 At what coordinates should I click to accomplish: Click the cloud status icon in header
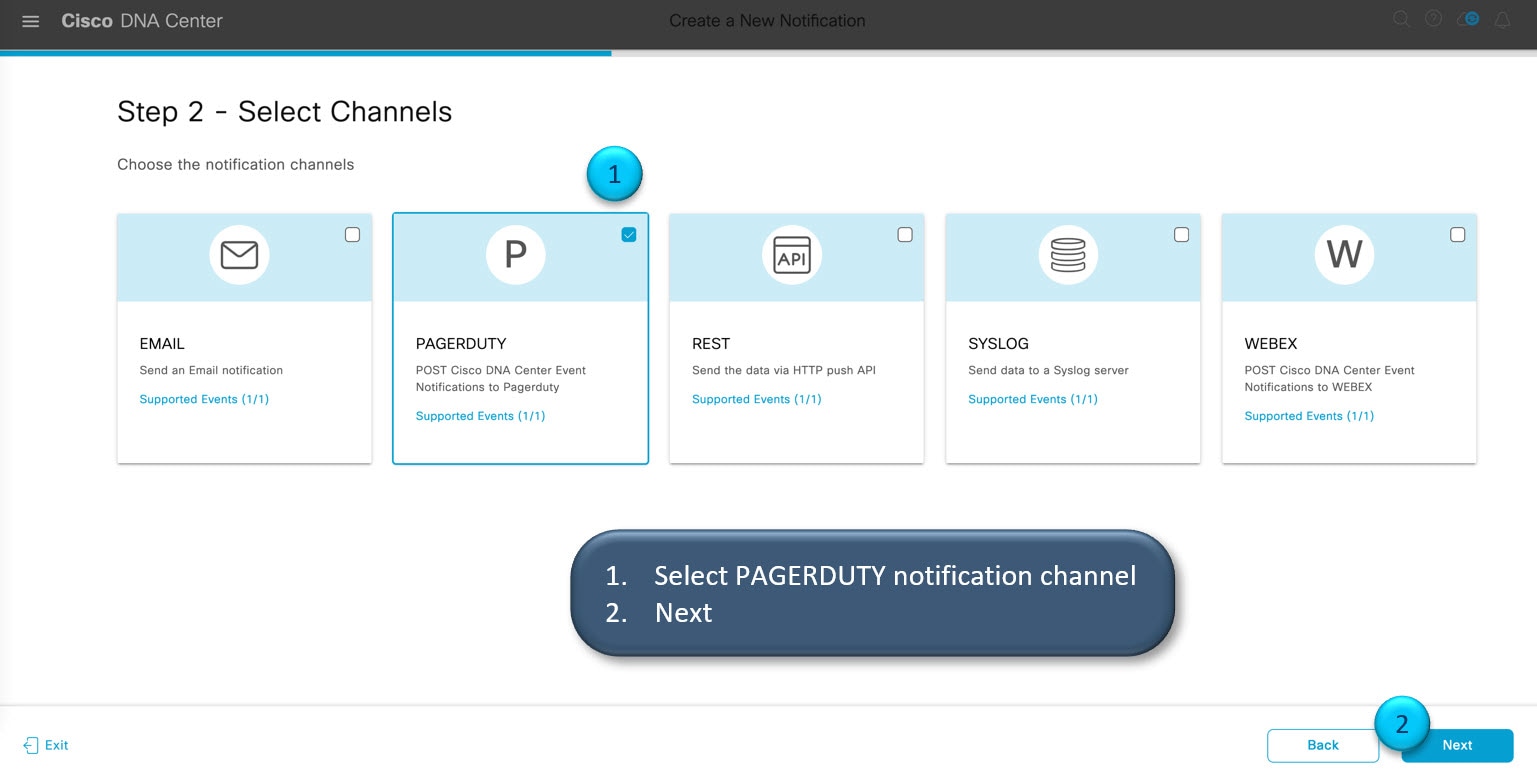1468,19
